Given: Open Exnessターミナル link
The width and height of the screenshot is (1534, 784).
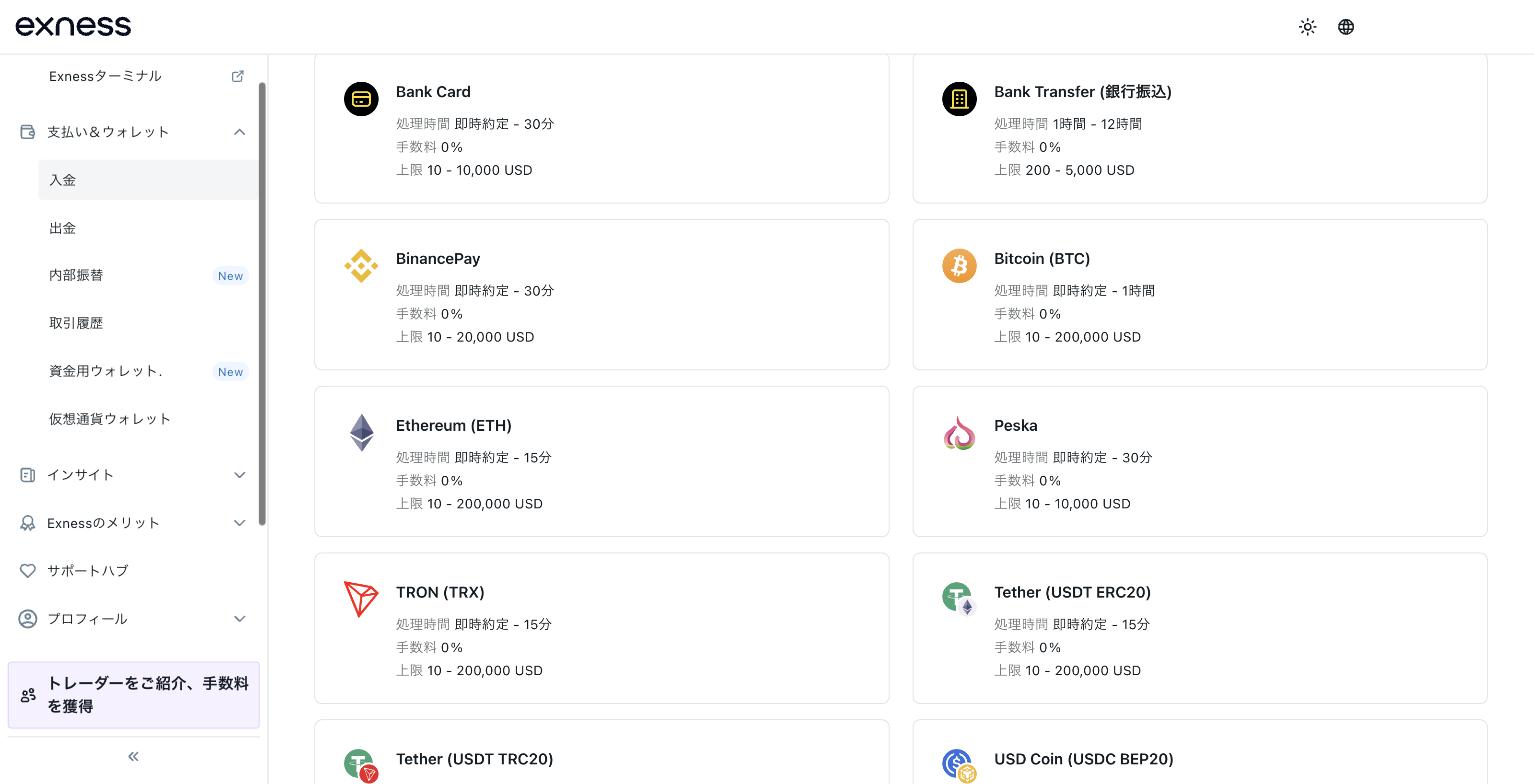Looking at the screenshot, I should tap(105, 76).
